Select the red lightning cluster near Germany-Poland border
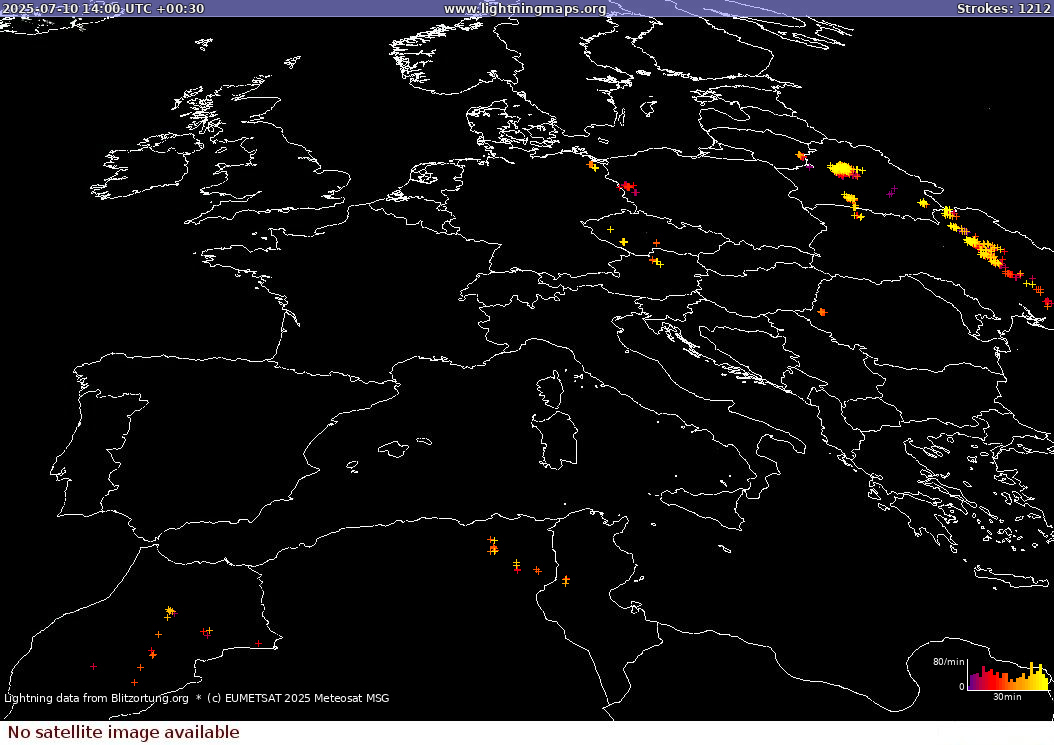 click(628, 186)
